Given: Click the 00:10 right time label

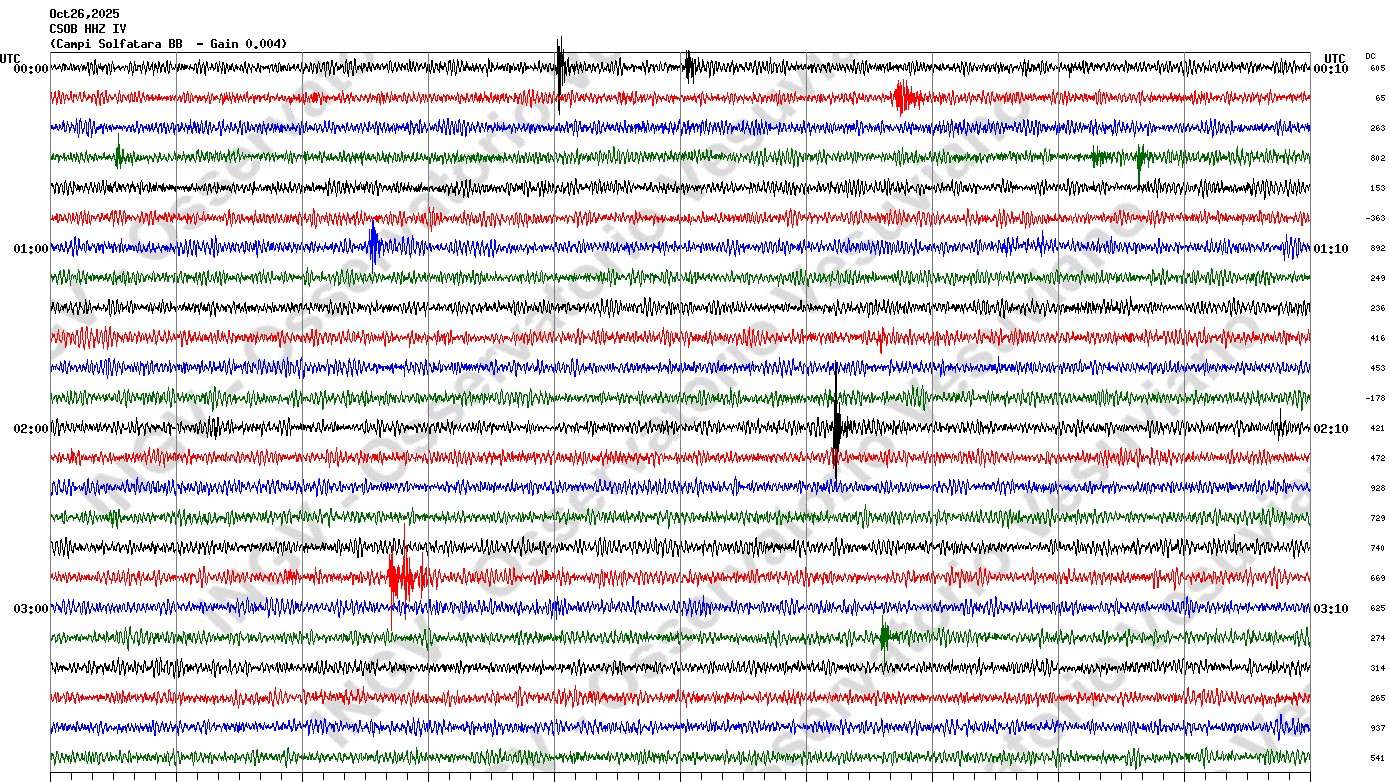Looking at the screenshot, I should 1330,68.
